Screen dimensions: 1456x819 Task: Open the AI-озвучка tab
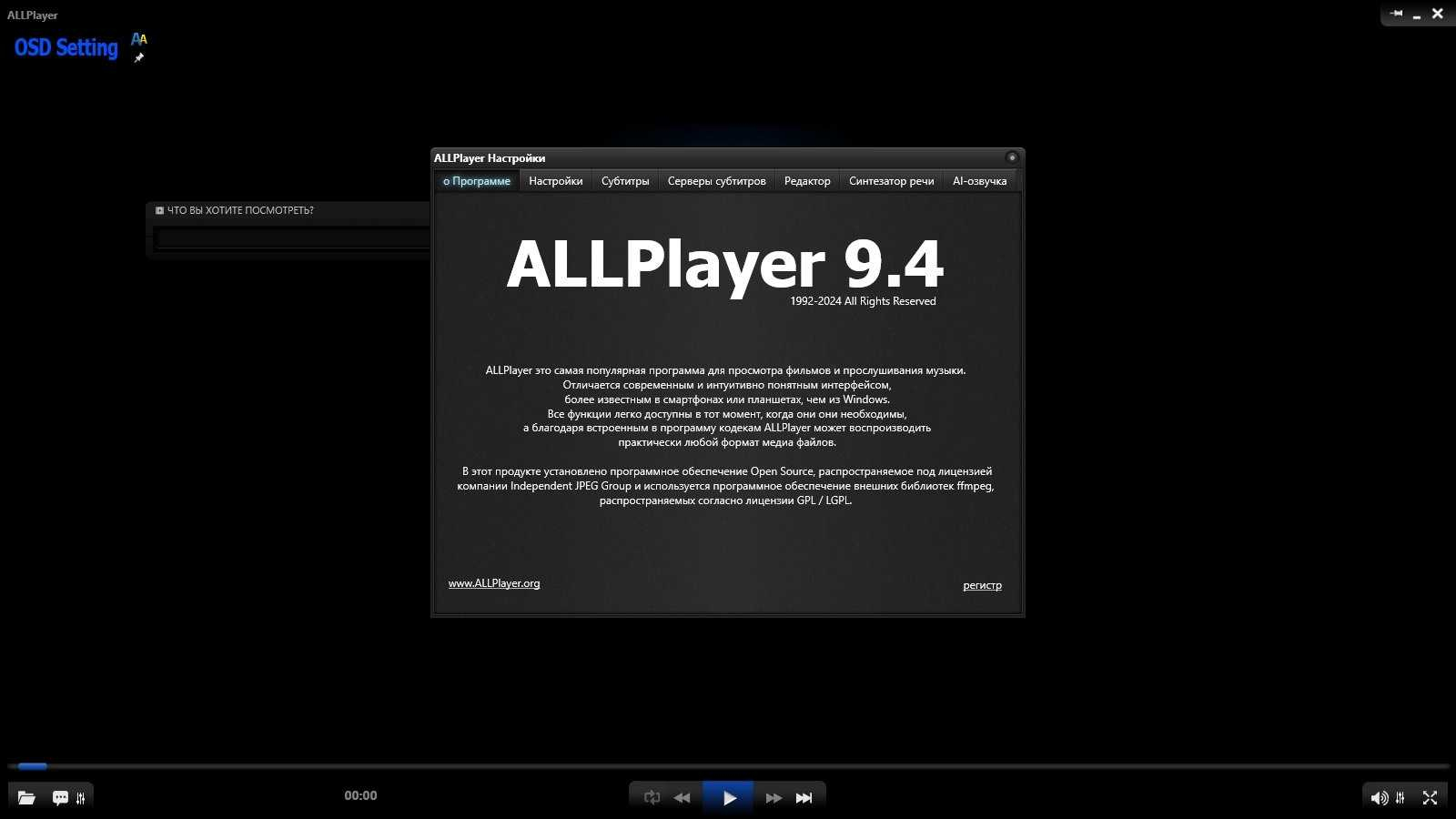coord(980,181)
